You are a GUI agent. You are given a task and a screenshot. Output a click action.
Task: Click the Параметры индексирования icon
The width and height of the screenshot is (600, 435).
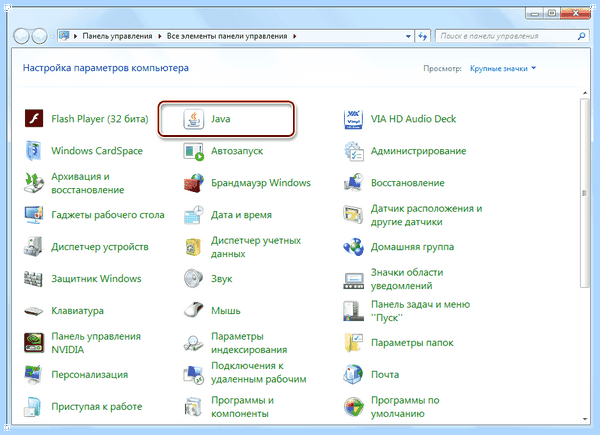pyautogui.click(x=194, y=343)
